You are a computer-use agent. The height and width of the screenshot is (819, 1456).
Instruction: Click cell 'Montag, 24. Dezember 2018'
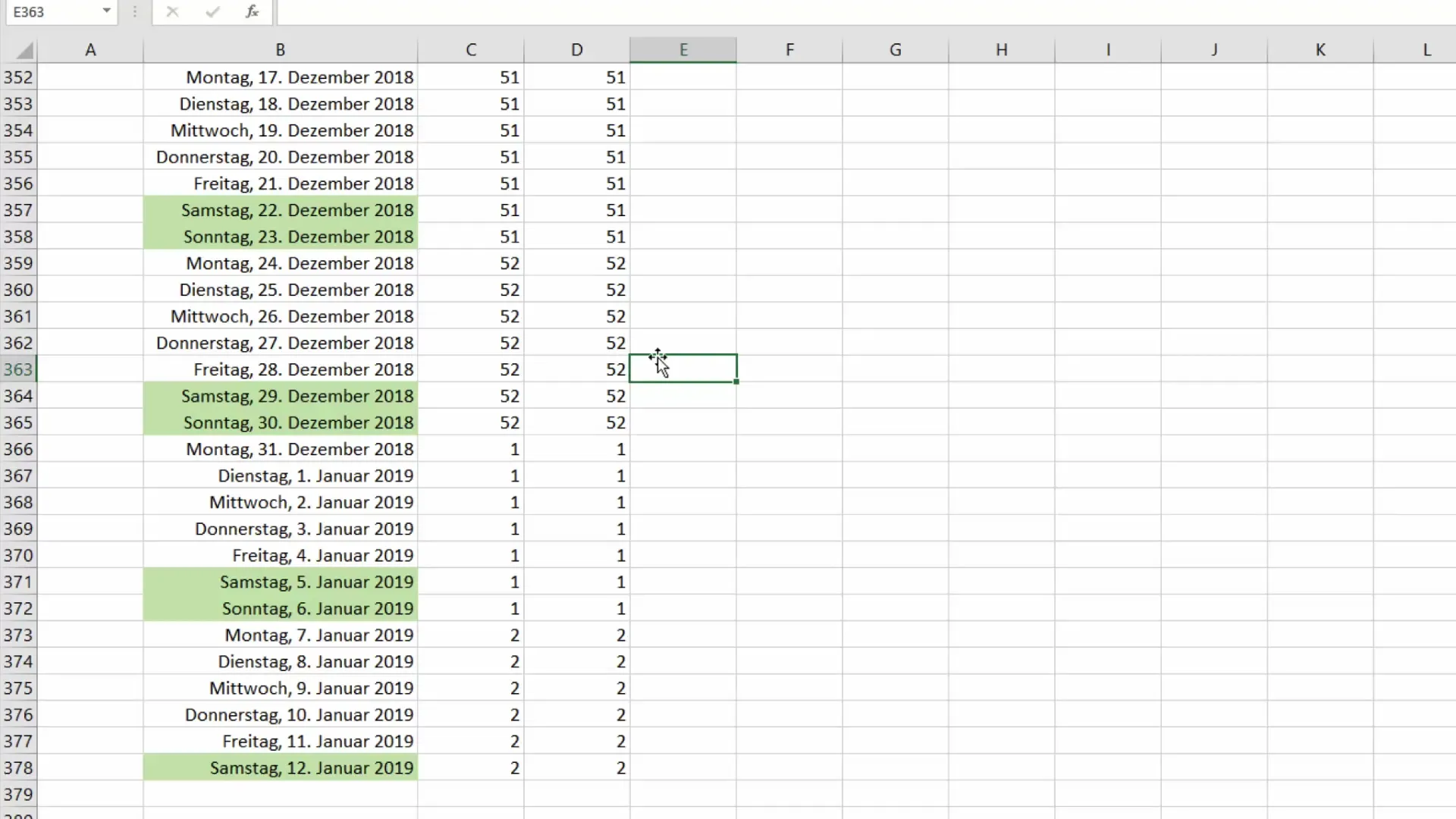tap(281, 263)
